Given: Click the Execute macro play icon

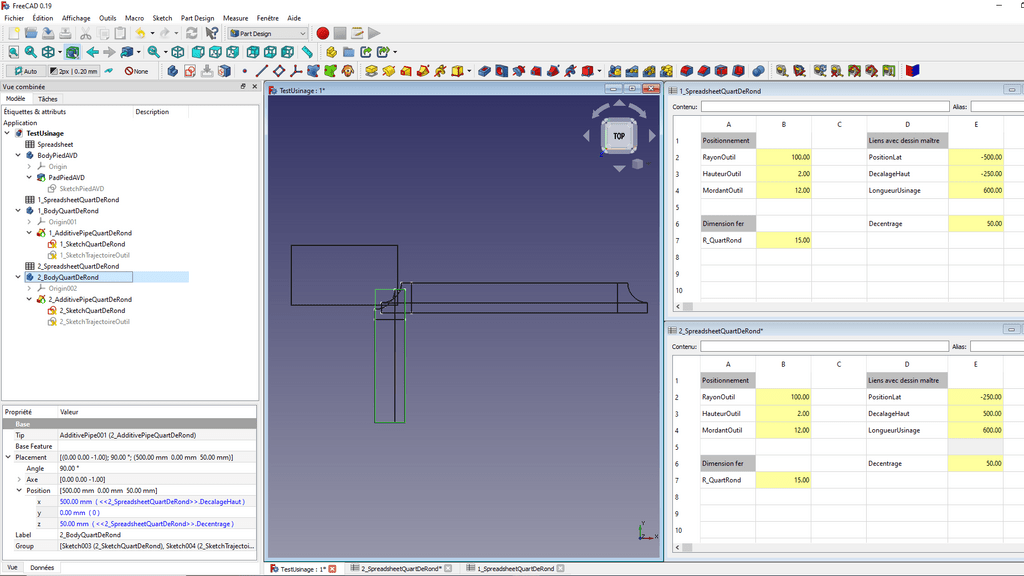Looking at the screenshot, I should pos(374,33).
